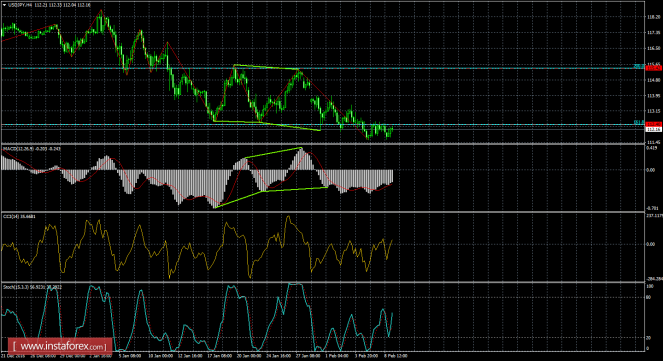Click the MACD 0.00 level axis label
Screen dimensions: 663x361
(652, 170)
